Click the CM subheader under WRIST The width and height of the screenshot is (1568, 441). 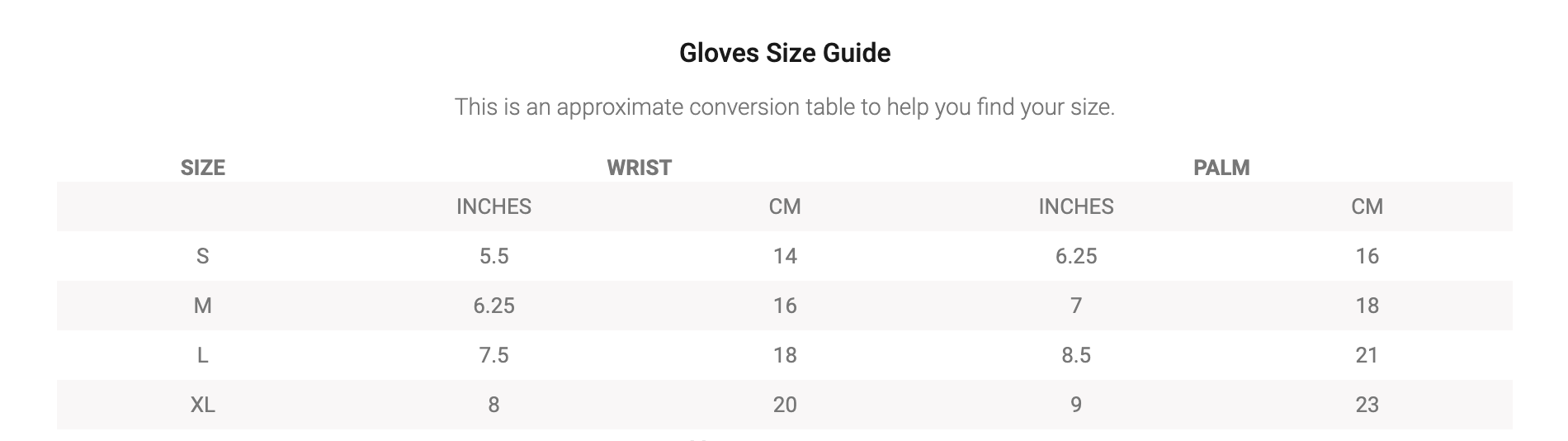[785, 206]
